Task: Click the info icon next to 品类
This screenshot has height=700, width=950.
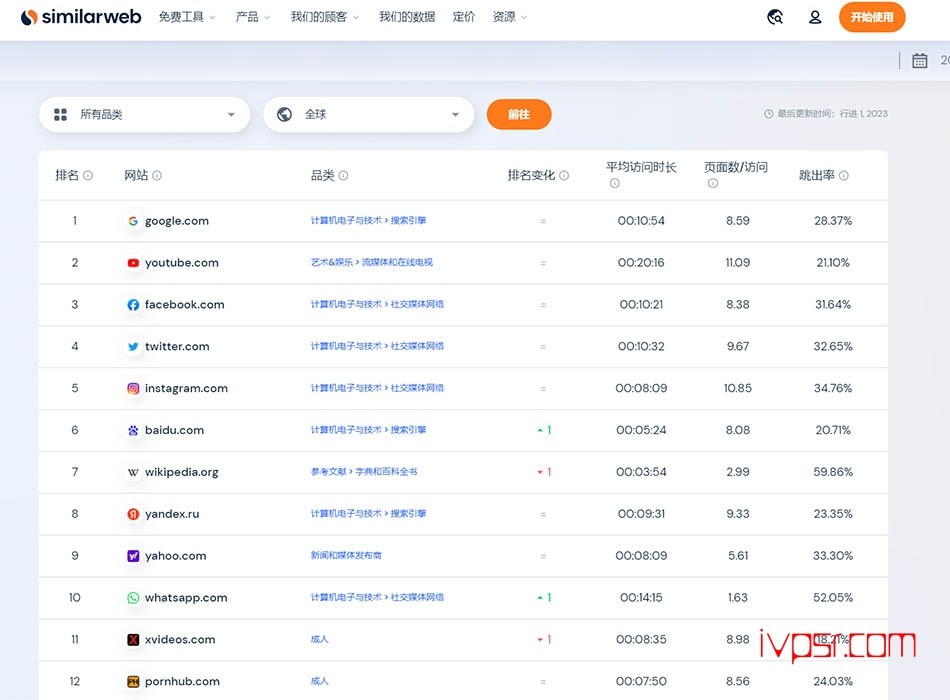Action: point(344,175)
